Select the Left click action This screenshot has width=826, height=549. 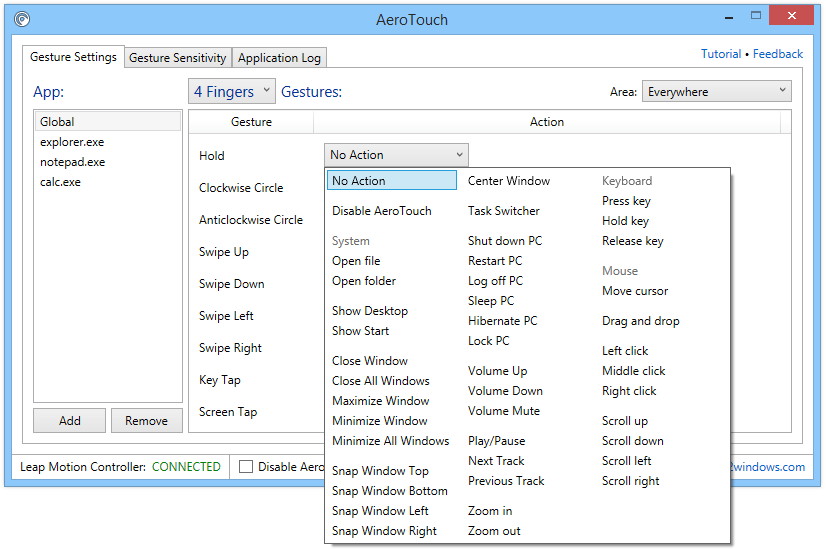click(625, 351)
